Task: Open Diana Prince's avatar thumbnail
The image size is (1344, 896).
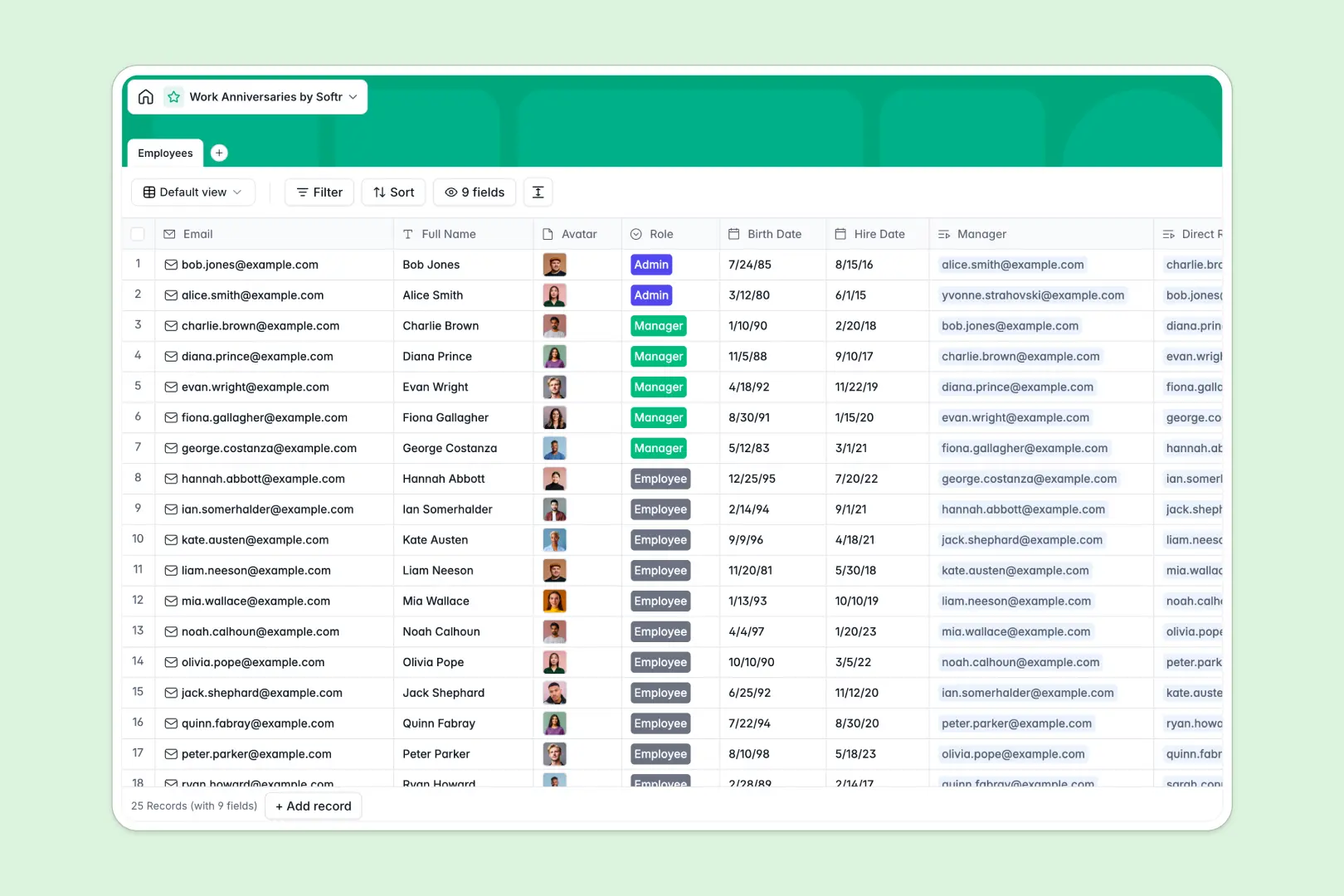Action: (554, 356)
